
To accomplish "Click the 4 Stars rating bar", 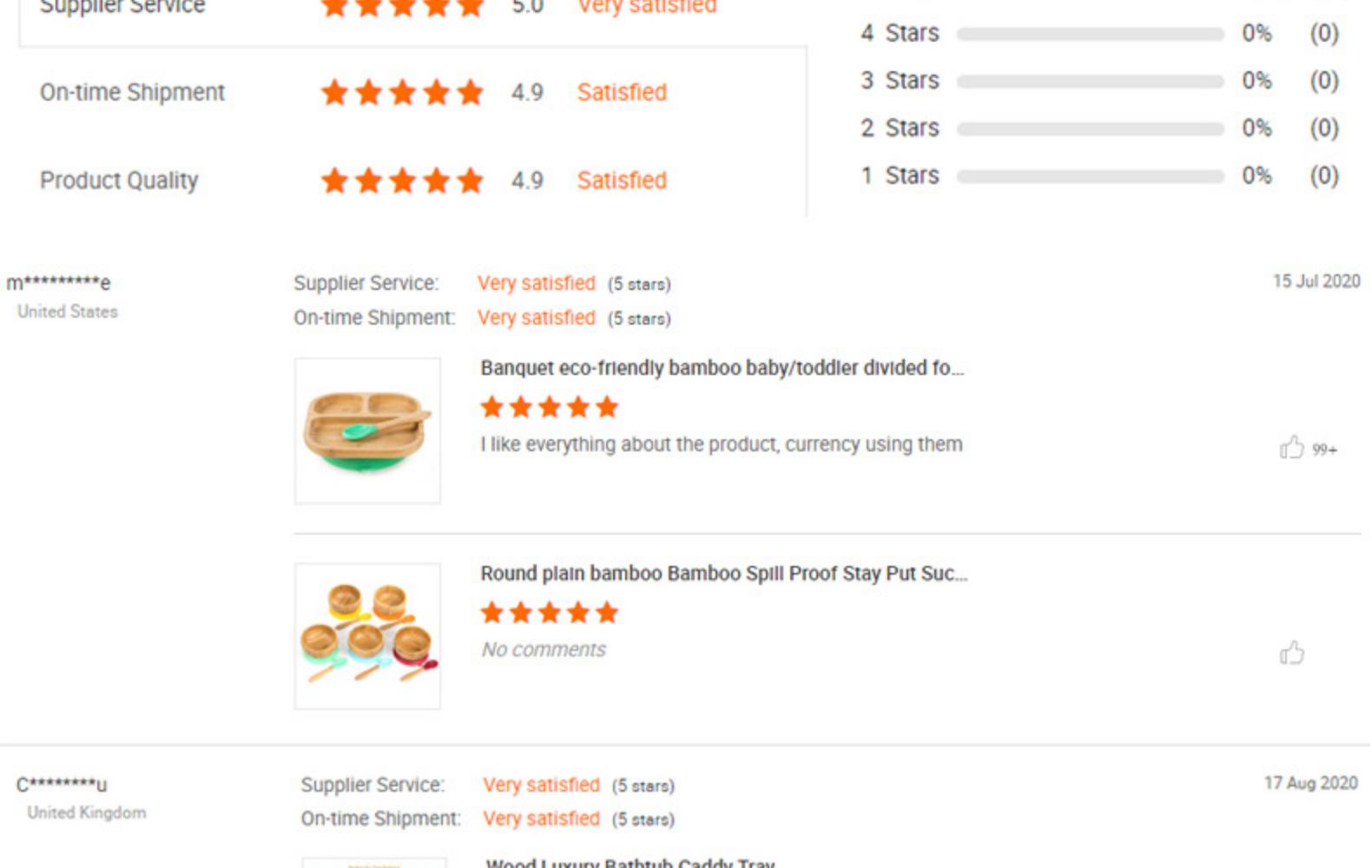I will (x=1090, y=34).
